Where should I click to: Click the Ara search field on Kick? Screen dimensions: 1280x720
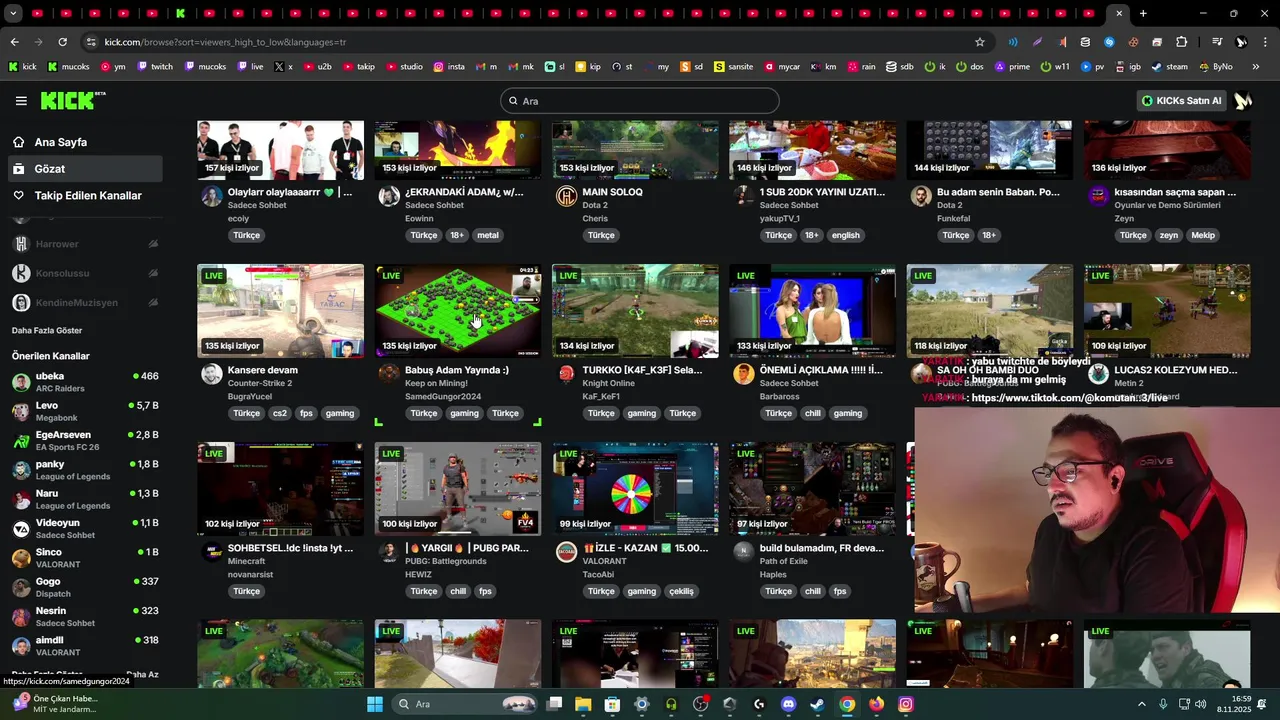pos(640,101)
